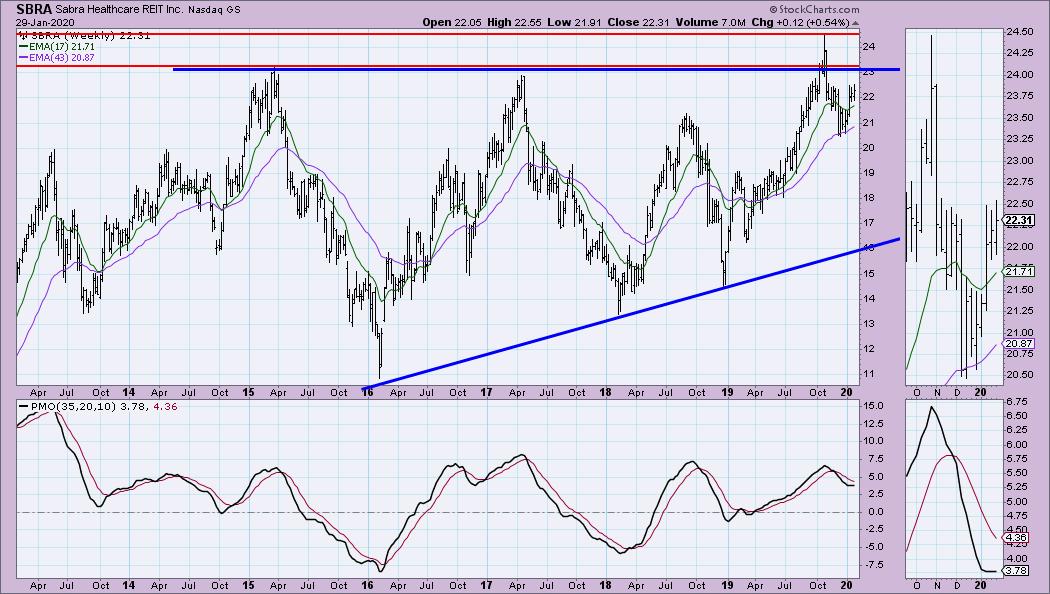Click the 20.50 label on zoom price axis

click(1019, 375)
